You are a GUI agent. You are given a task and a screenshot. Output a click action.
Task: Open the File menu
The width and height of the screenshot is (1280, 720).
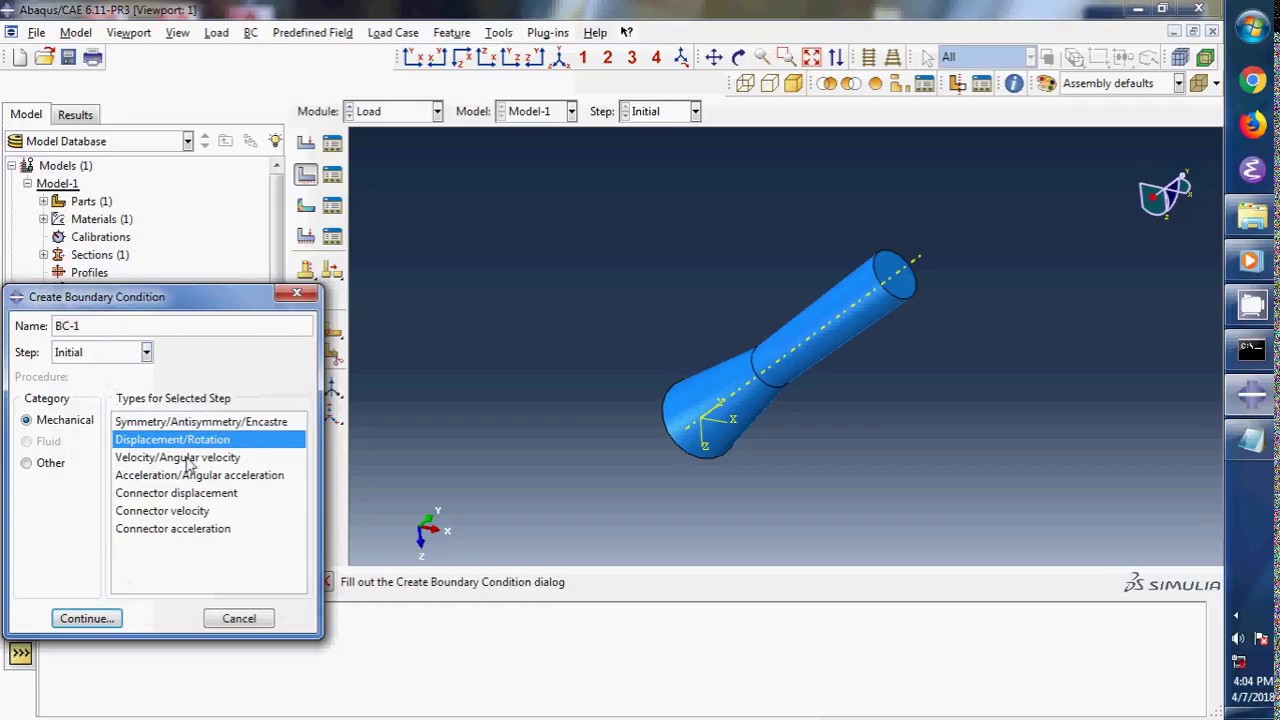[x=36, y=32]
